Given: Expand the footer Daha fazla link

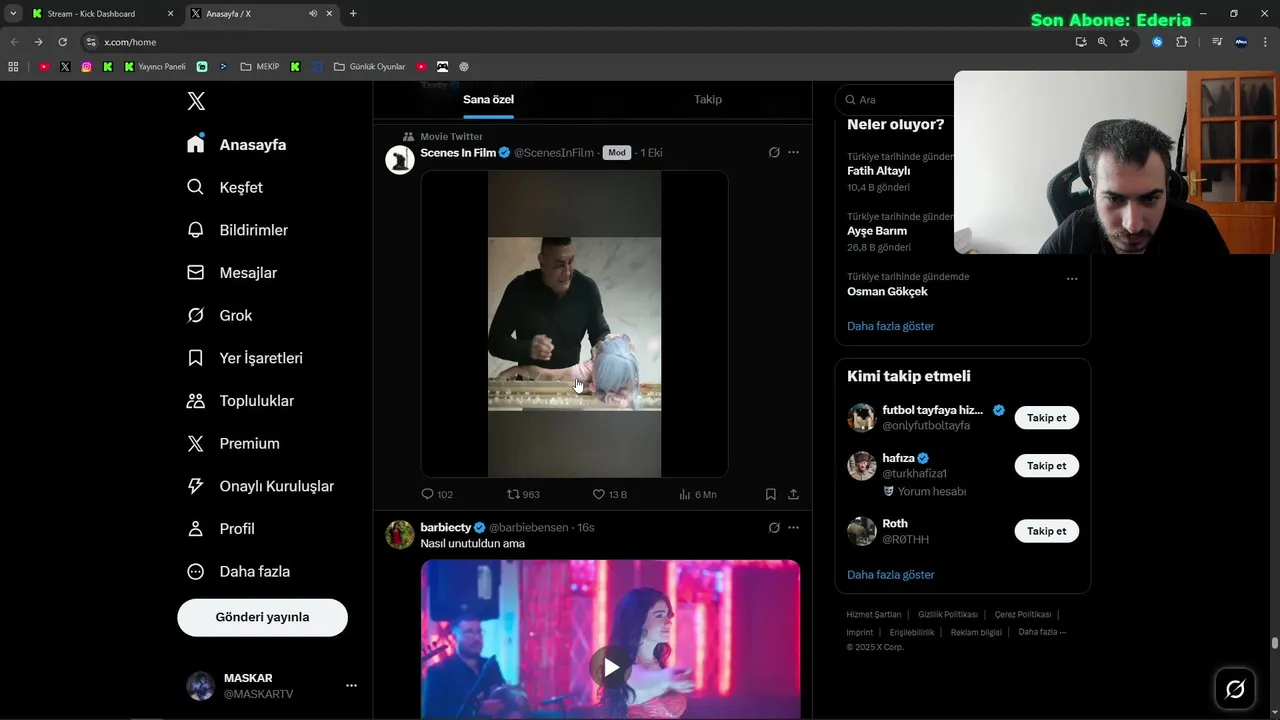Looking at the screenshot, I should point(1042,632).
